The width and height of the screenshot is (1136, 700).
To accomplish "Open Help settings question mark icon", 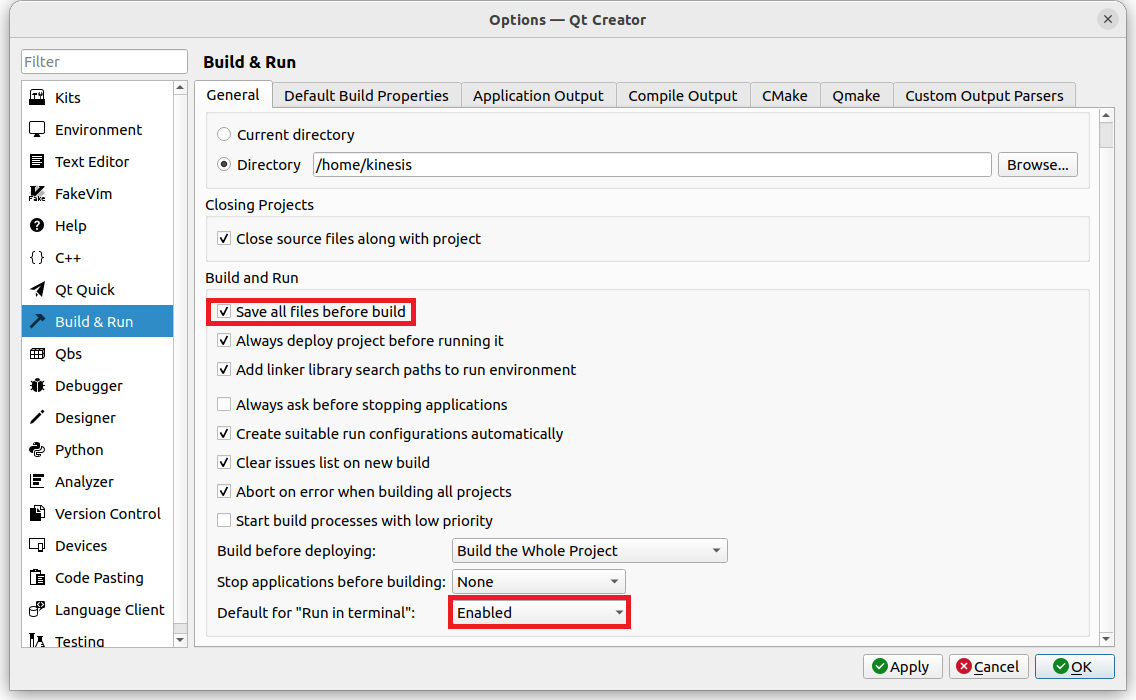I will point(37,225).
